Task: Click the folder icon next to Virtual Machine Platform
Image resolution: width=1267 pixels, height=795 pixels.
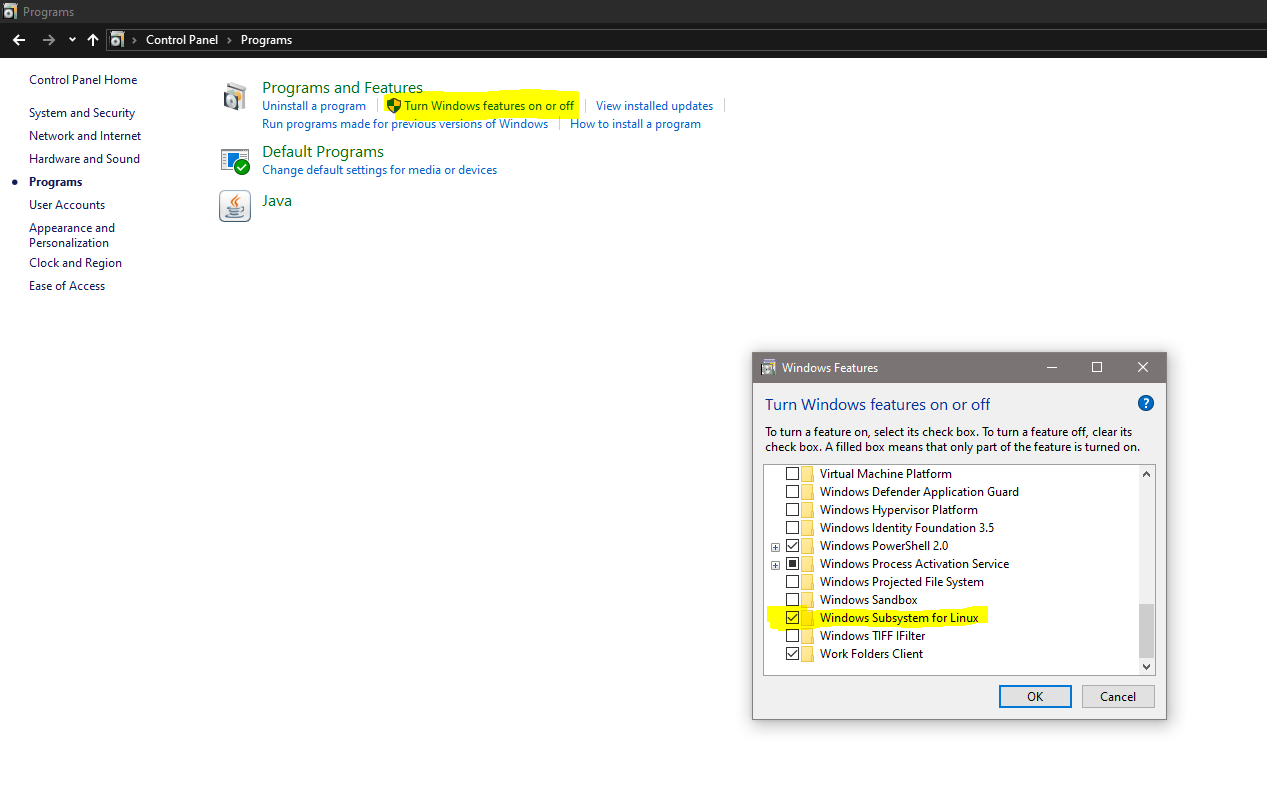Action: point(807,474)
